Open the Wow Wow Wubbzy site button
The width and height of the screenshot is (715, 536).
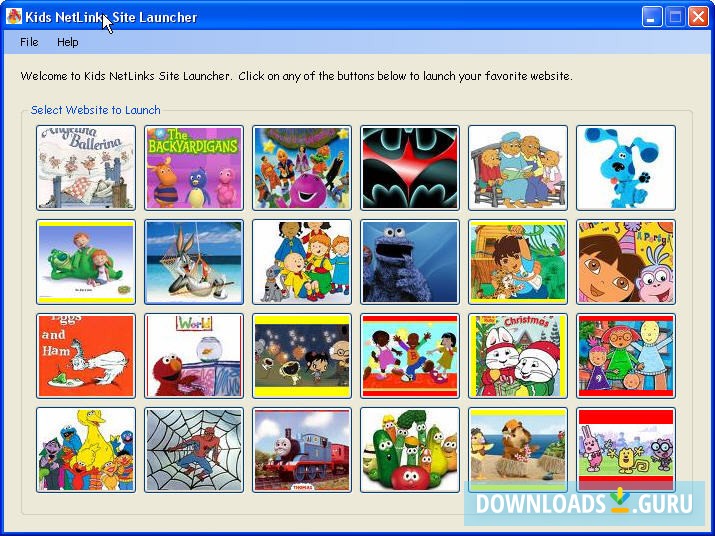(626, 450)
